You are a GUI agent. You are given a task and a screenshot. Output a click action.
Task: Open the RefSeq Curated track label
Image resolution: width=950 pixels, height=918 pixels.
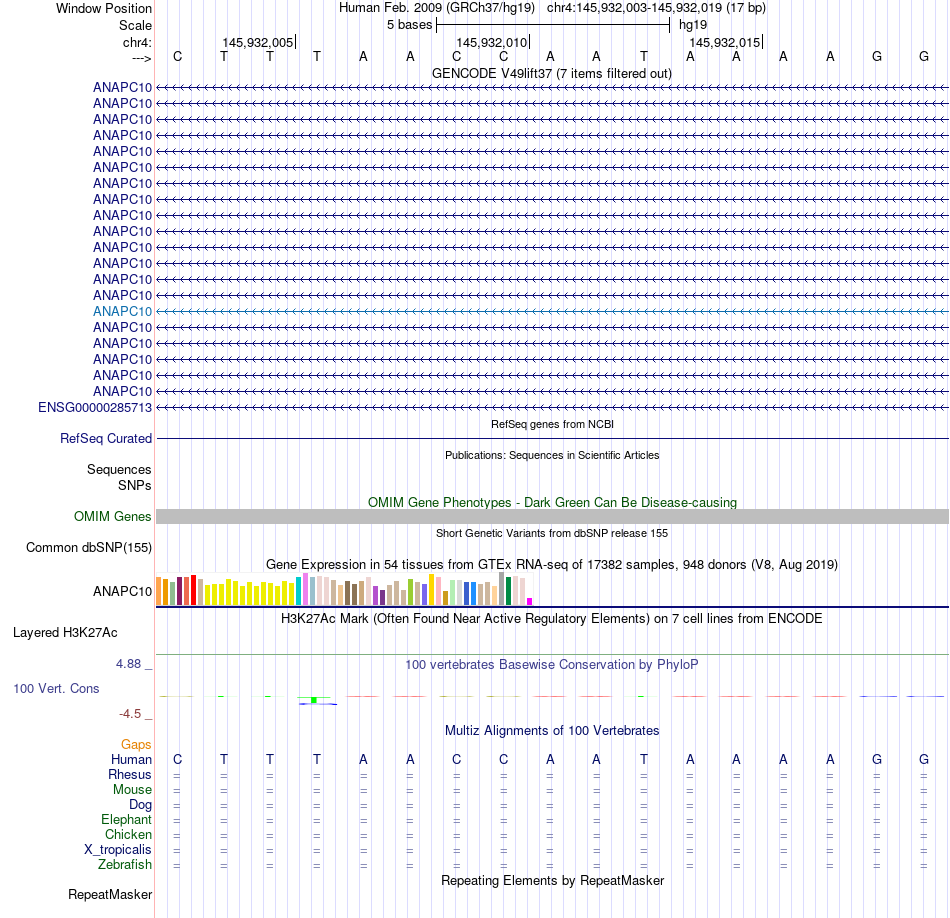[106, 438]
